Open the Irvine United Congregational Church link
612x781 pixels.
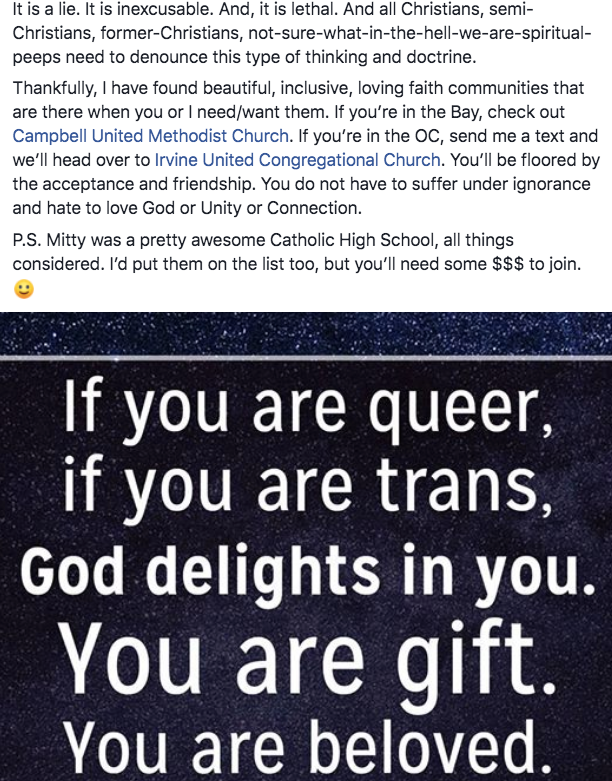[x=298, y=159]
